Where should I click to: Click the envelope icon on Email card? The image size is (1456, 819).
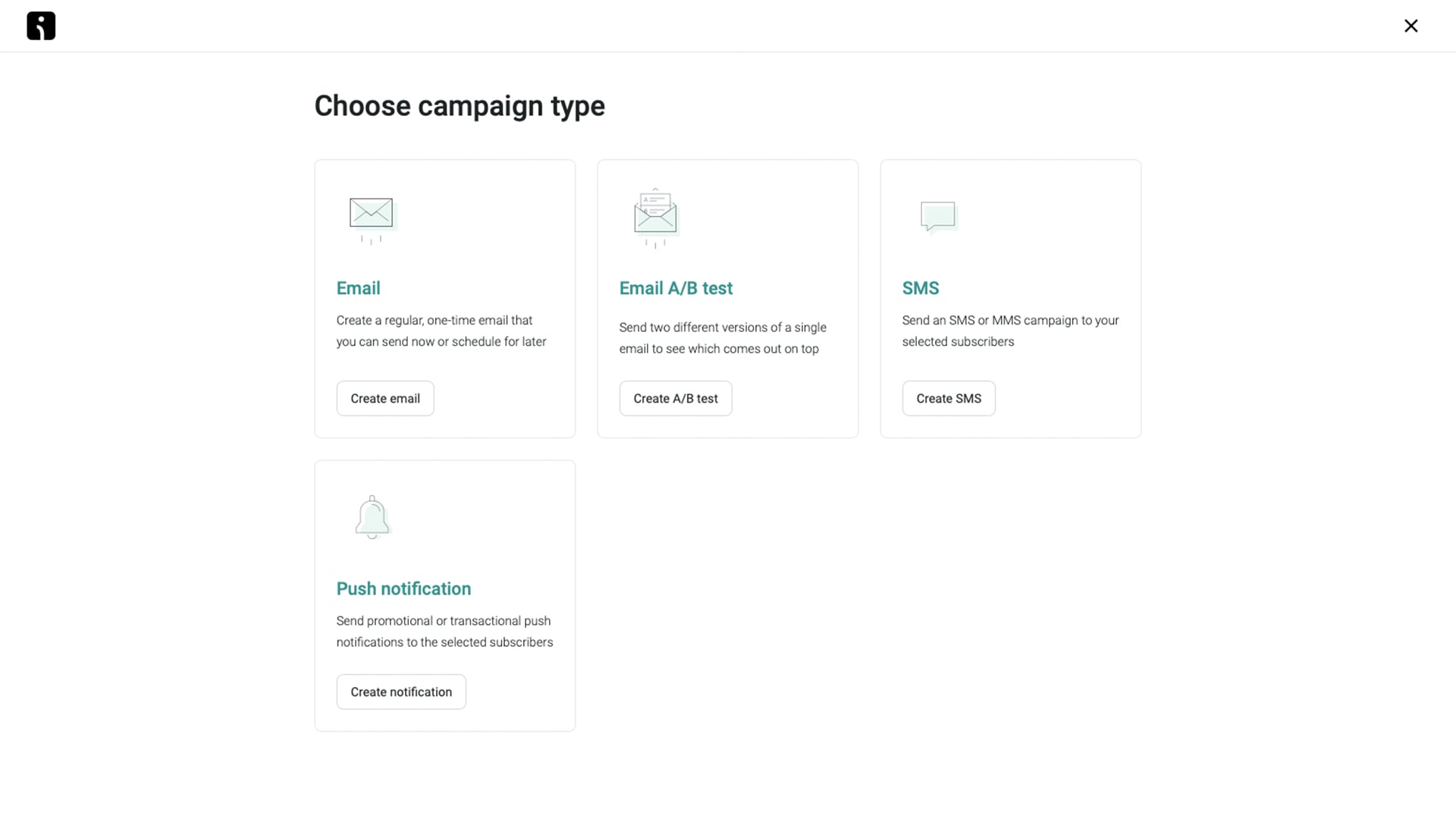pyautogui.click(x=372, y=220)
